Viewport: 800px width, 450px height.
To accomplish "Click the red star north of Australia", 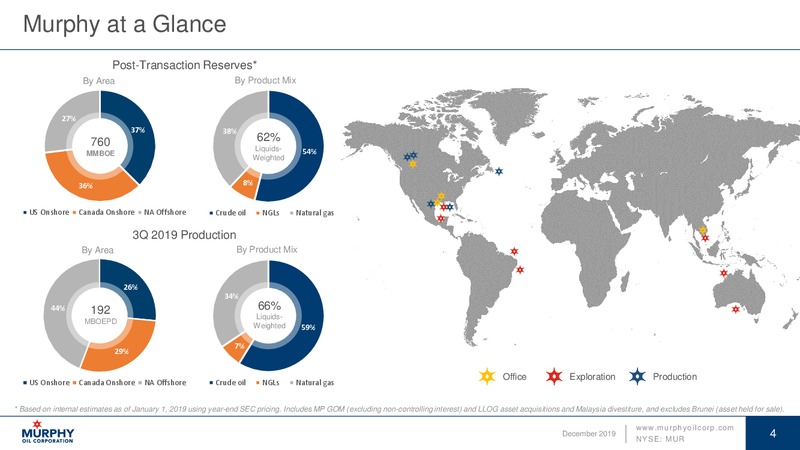I will [723, 273].
